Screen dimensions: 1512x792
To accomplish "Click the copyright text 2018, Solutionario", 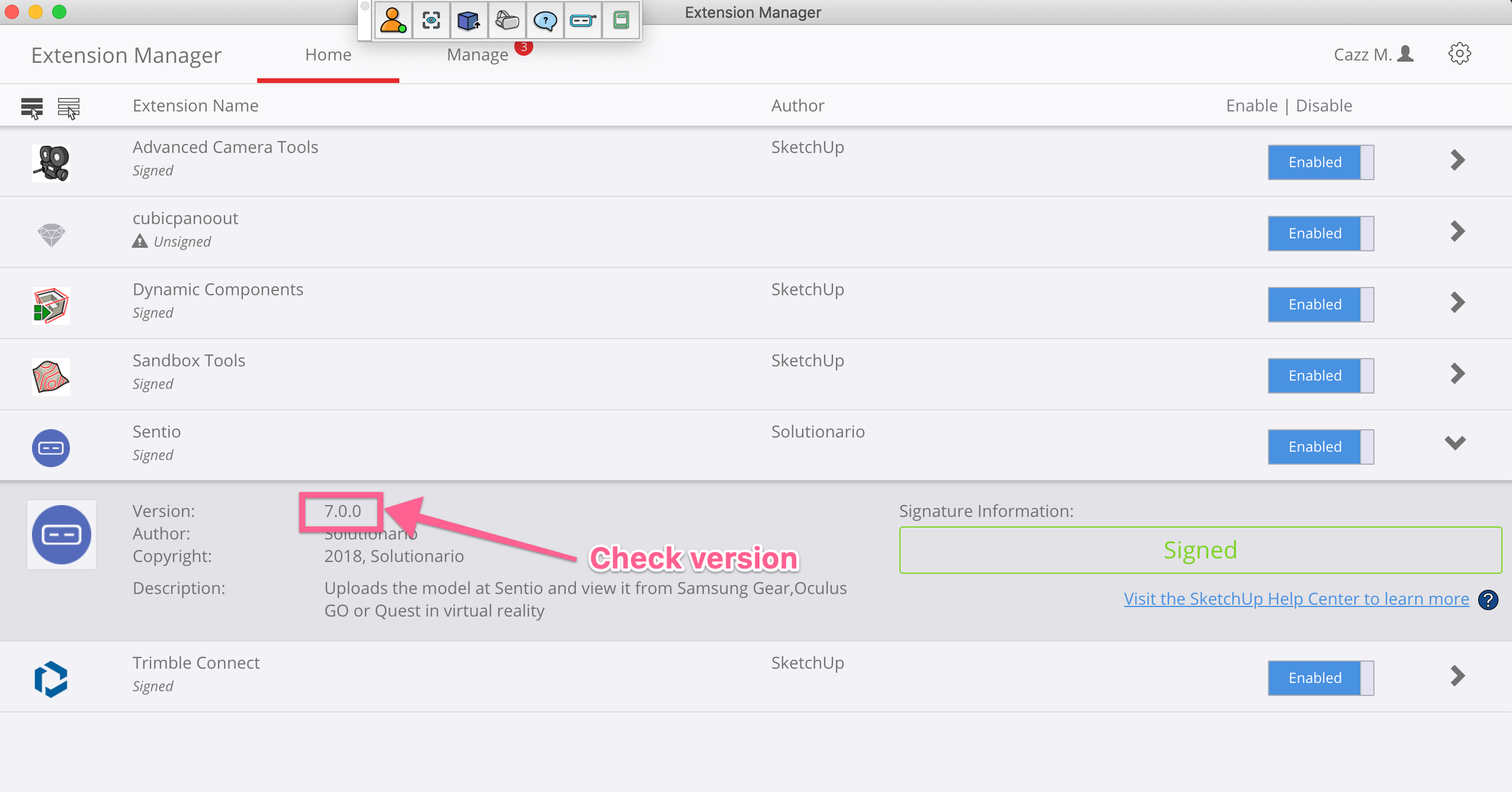I will point(394,556).
